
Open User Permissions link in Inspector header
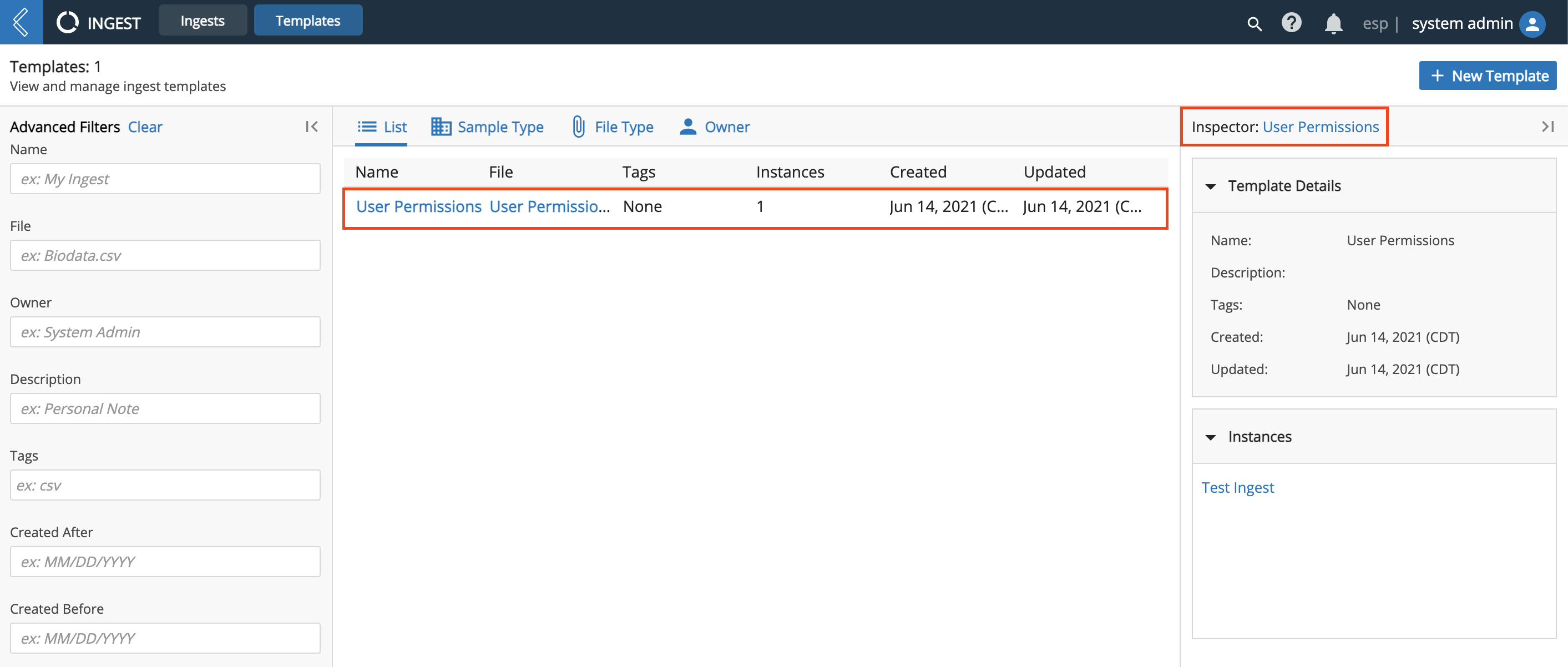click(x=1321, y=127)
